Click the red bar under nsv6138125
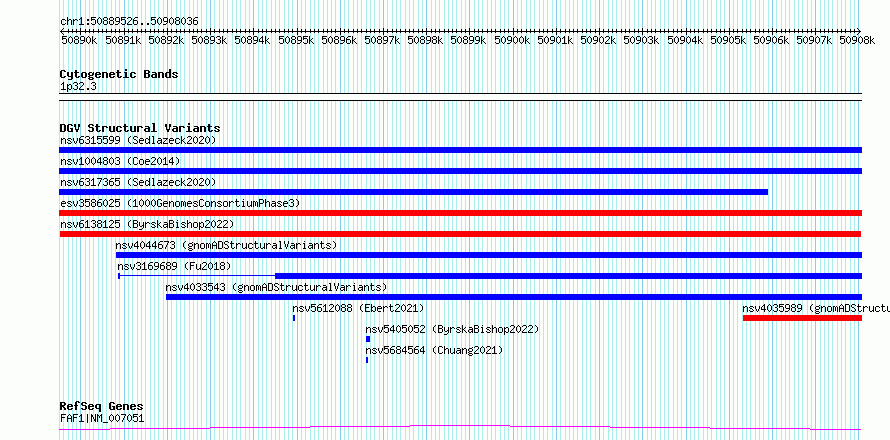 pyautogui.click(x=460, y=234)
